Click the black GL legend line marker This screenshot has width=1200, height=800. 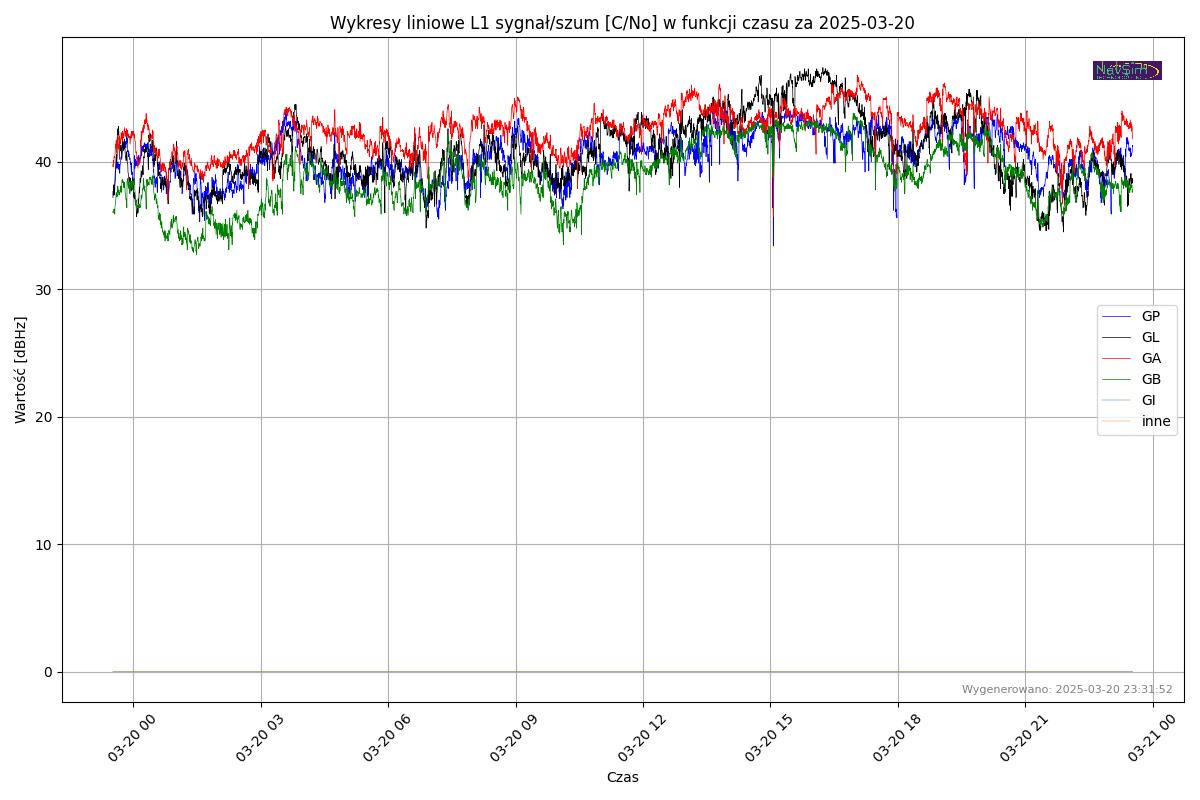click(1116, 337)
